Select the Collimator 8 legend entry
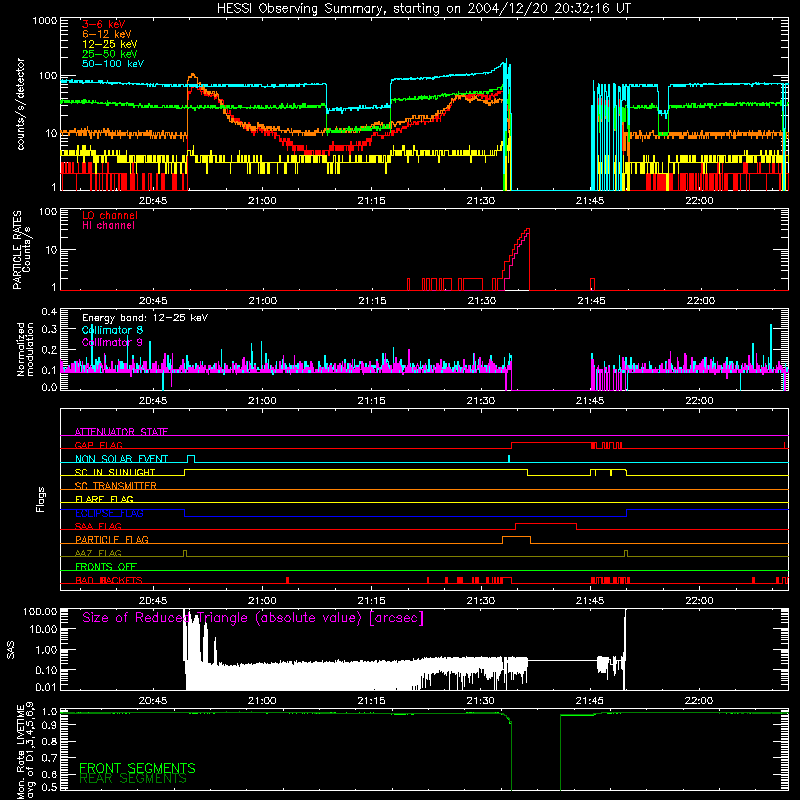 pos(112,330)
